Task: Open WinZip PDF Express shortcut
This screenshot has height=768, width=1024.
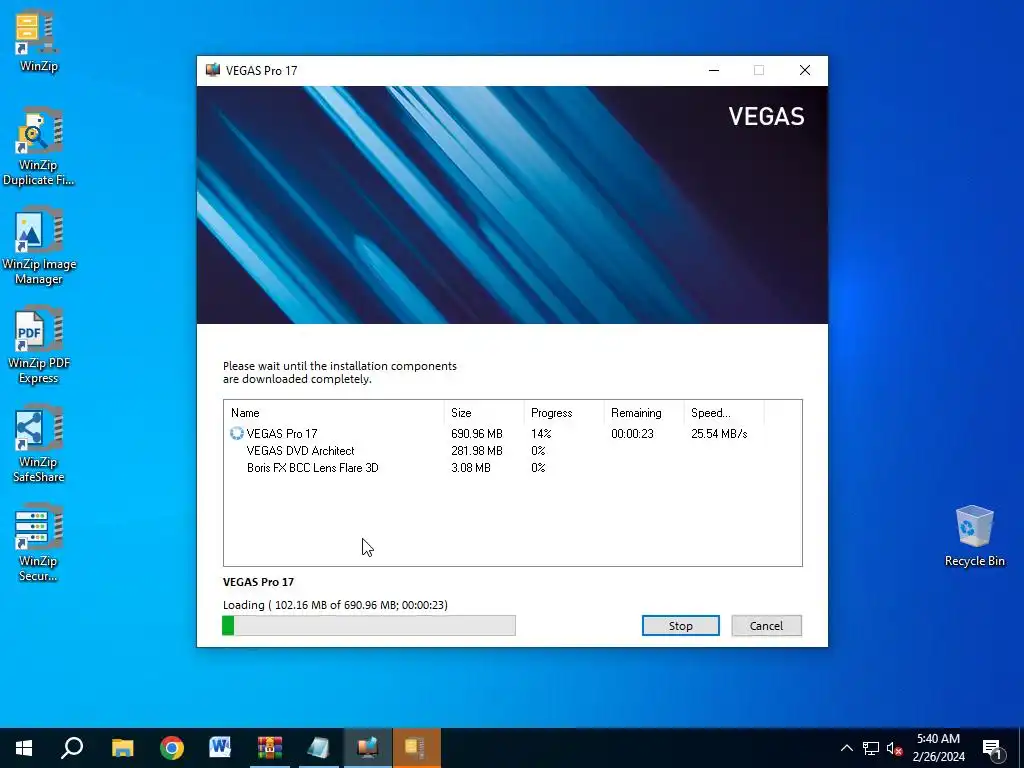Action: [x=39, y=344]
